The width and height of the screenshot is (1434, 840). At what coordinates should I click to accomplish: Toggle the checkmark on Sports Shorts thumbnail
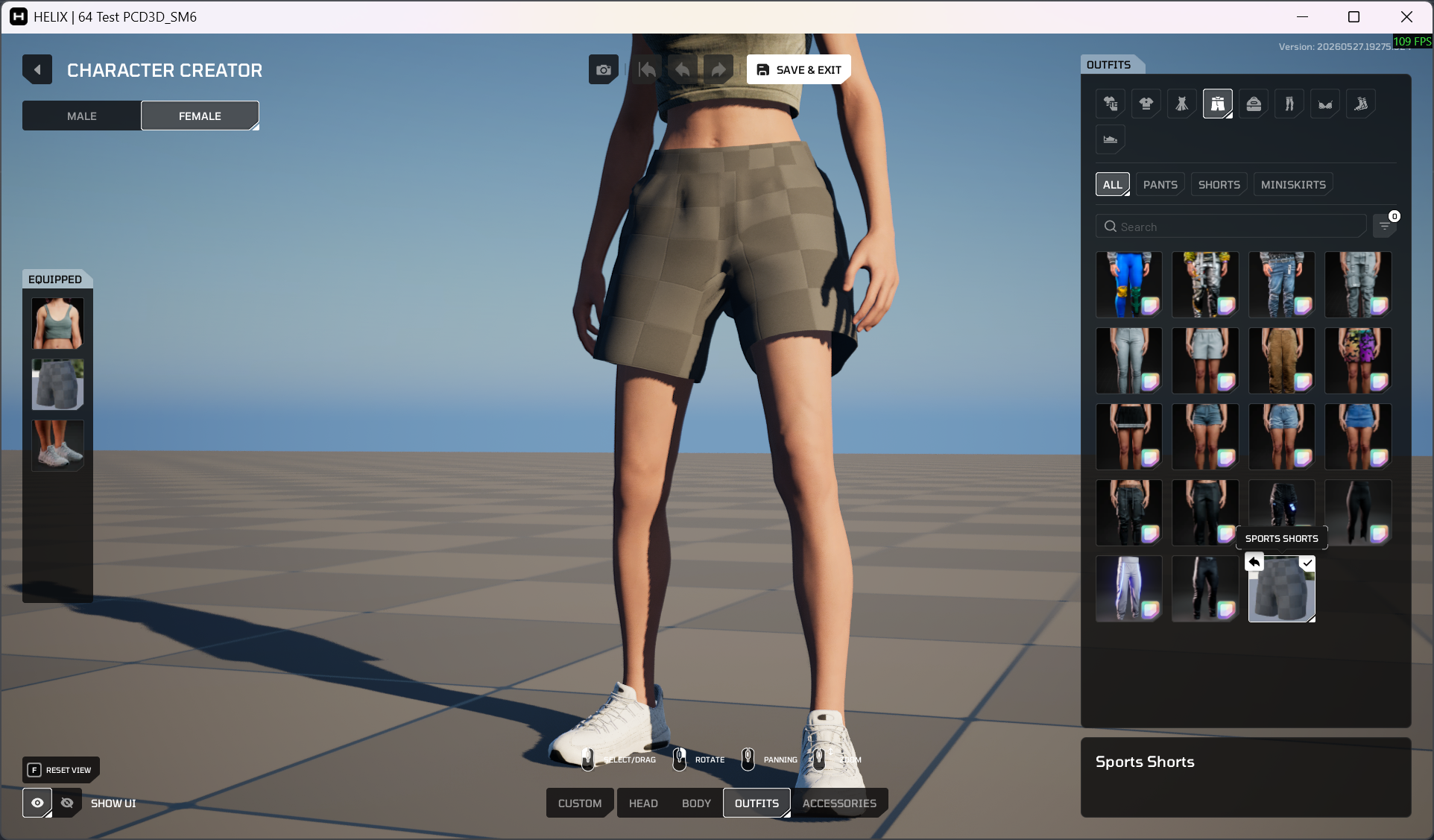pos(1307,563)
